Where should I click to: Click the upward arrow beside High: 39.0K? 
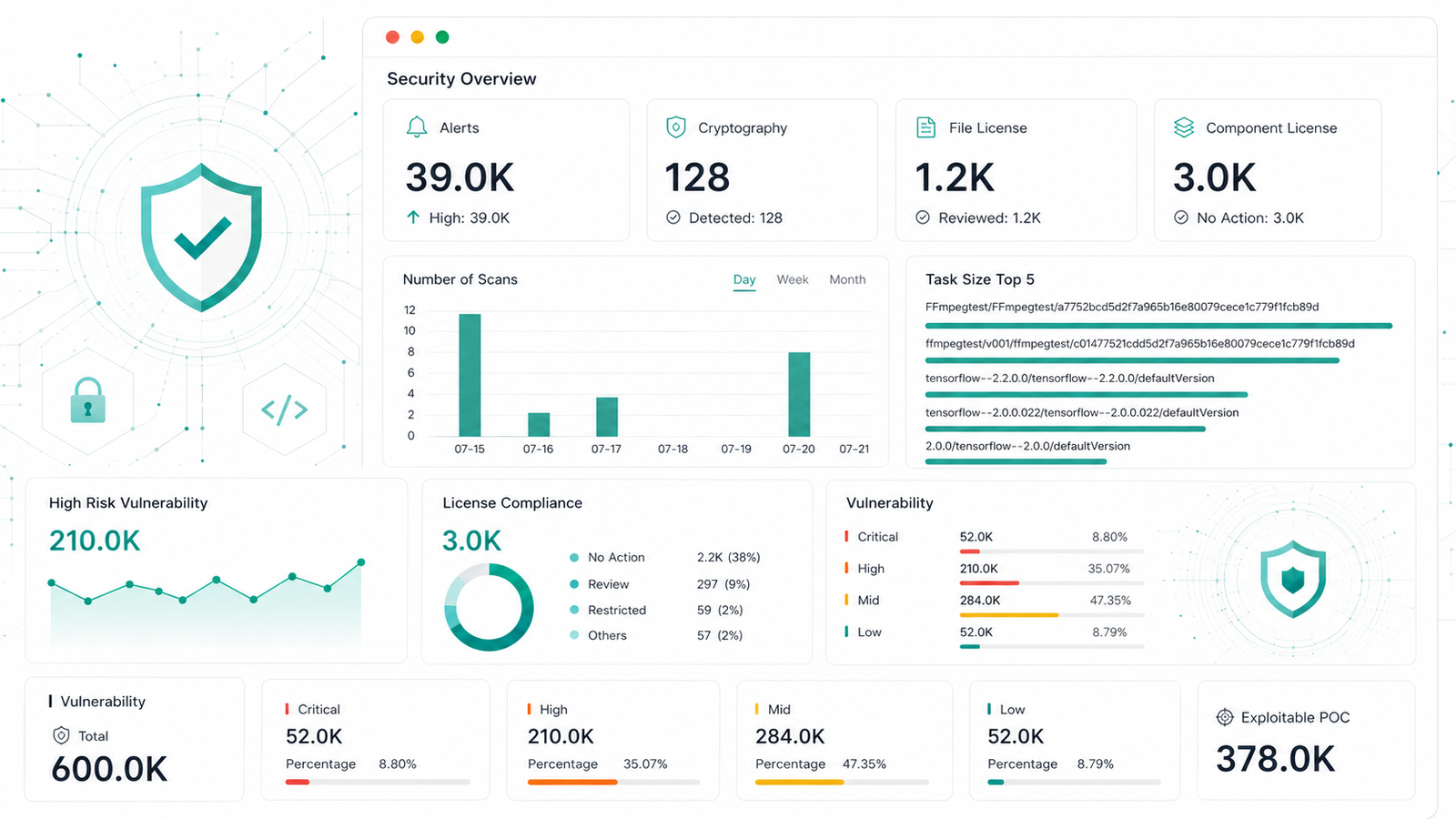(413, 217)
